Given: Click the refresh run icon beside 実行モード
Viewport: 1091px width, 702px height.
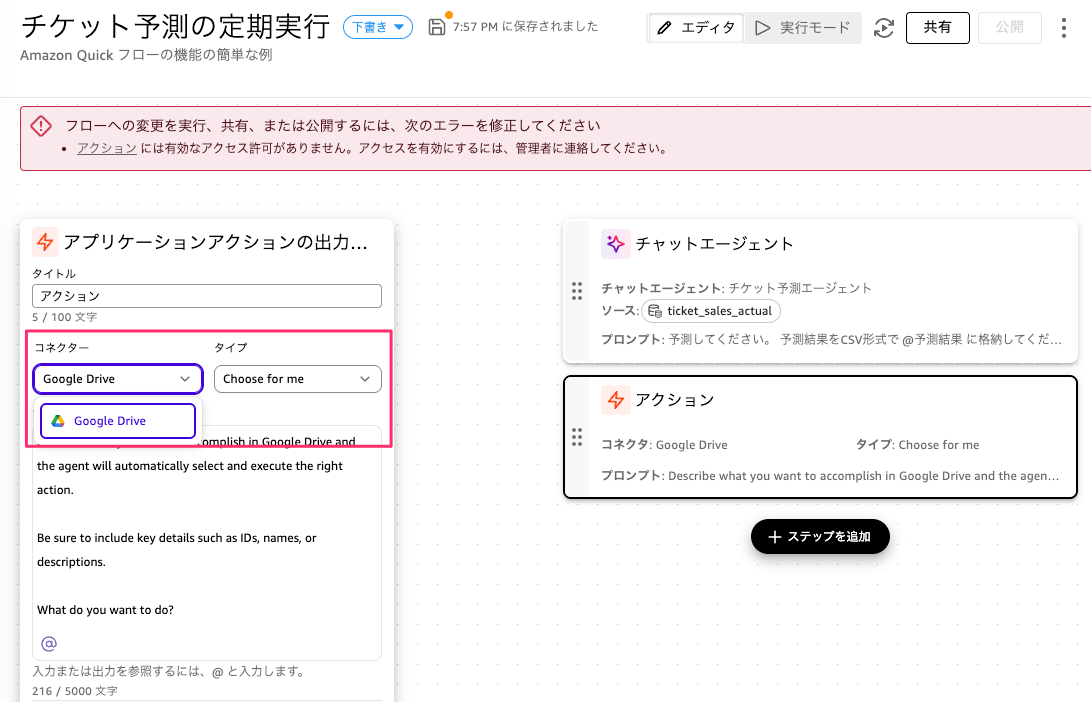Looking at the screenshot, I should pos(884,28).
